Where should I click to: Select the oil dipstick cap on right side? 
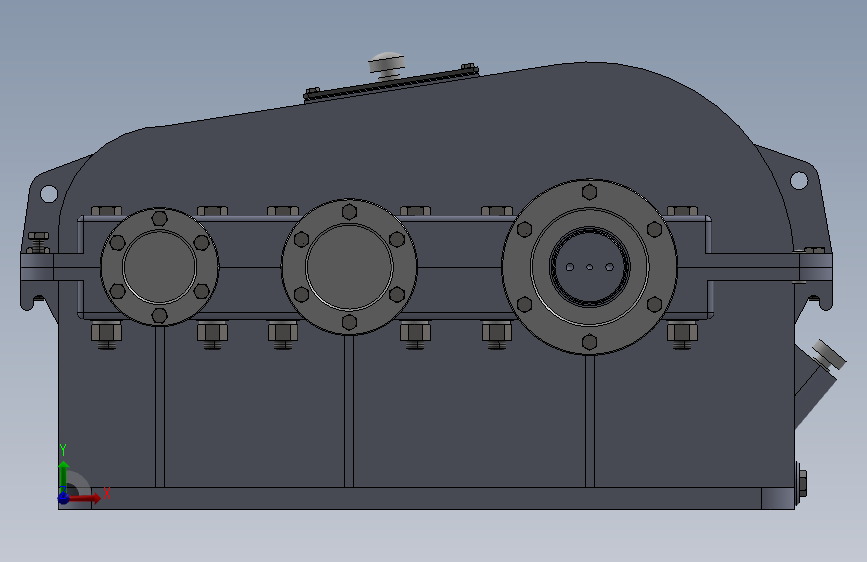829,355
